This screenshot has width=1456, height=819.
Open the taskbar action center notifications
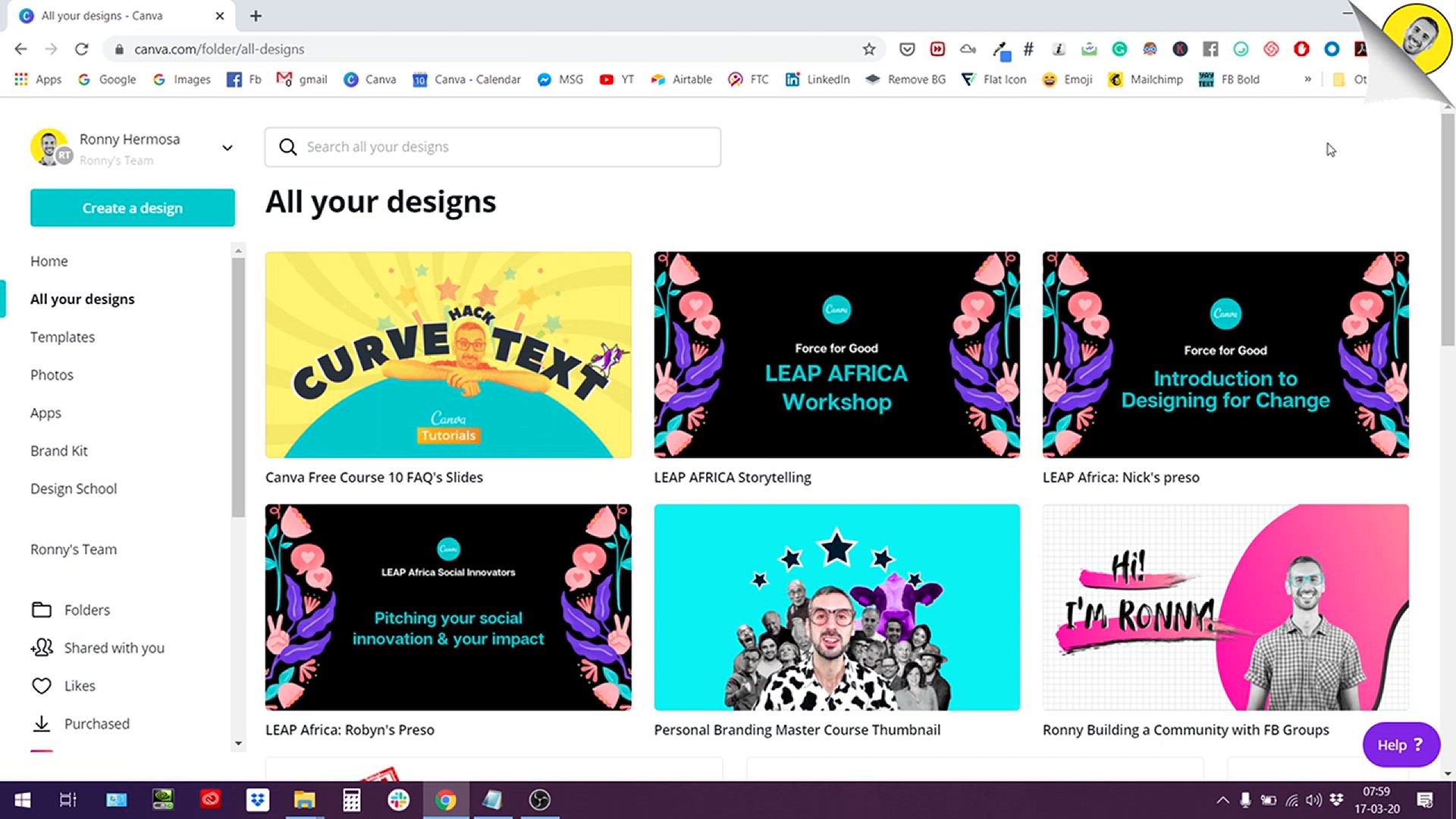(x=1425, y=800)
